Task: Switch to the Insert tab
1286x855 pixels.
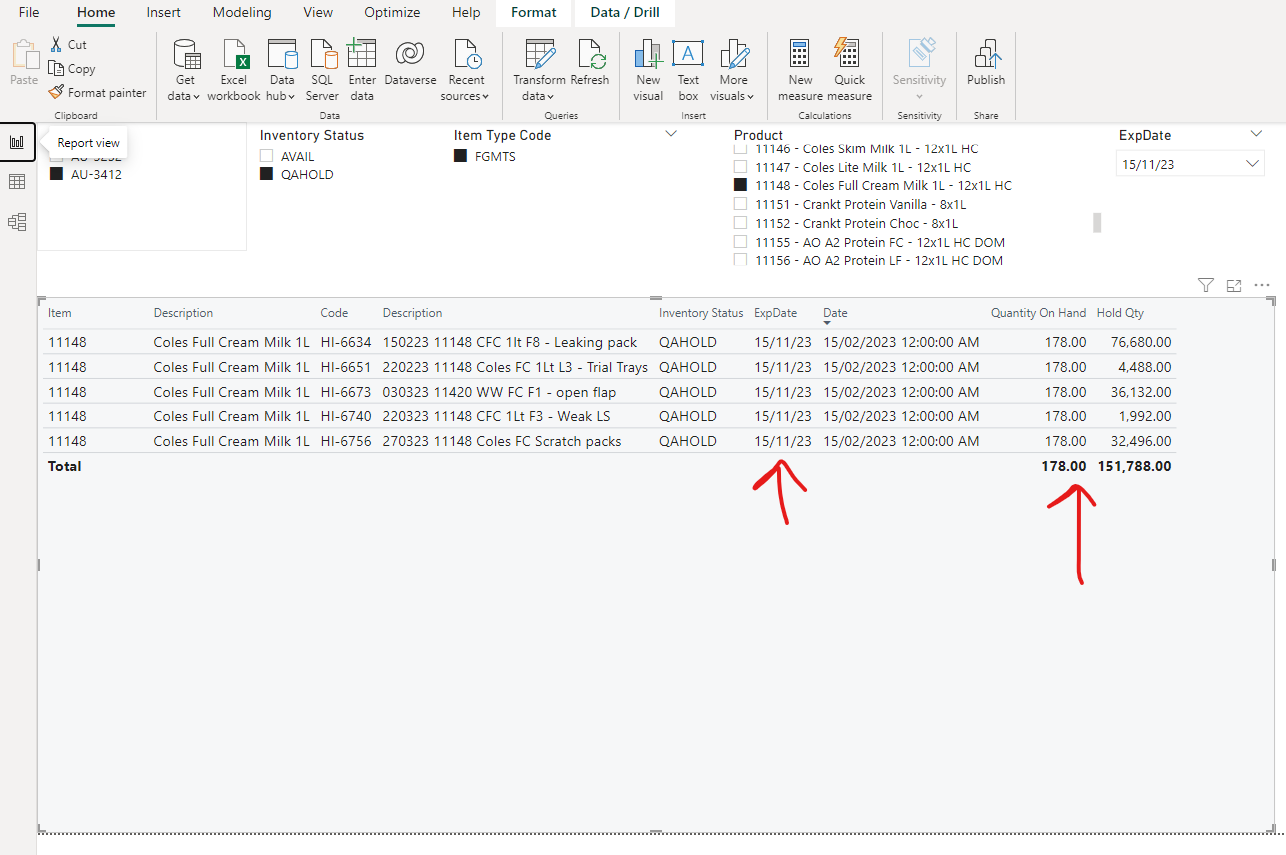Action: [164, 13]
